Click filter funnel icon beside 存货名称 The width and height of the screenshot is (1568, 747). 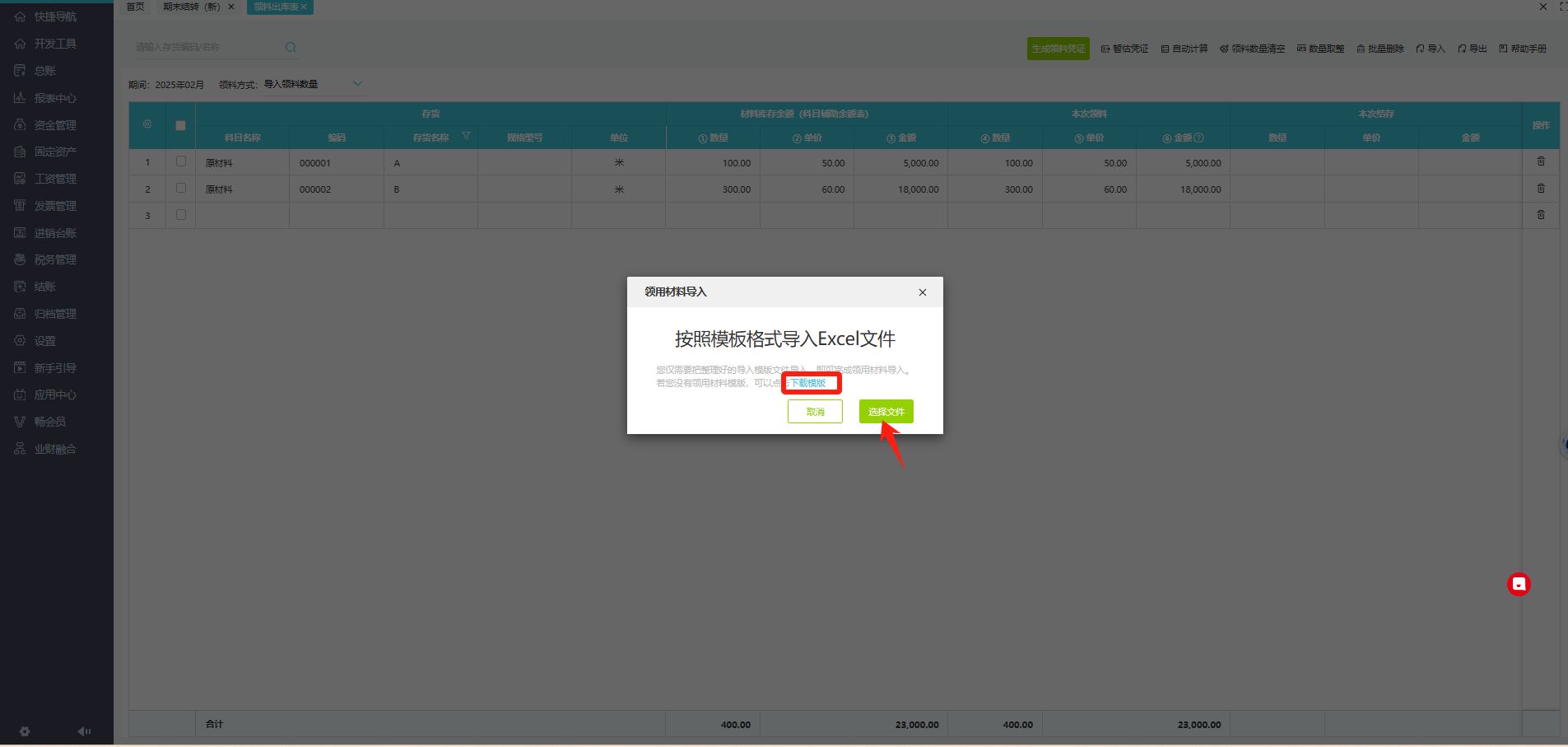(466, 137)
